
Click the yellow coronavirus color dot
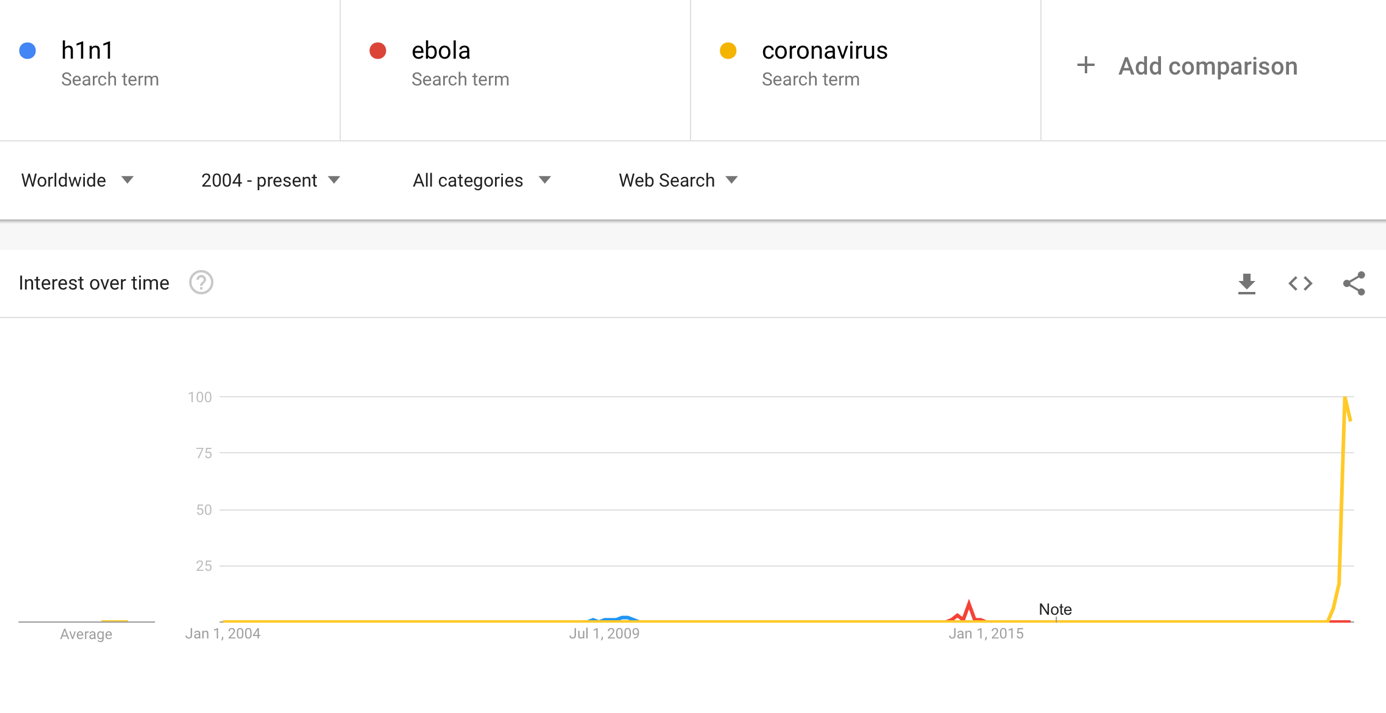[728, 50]
